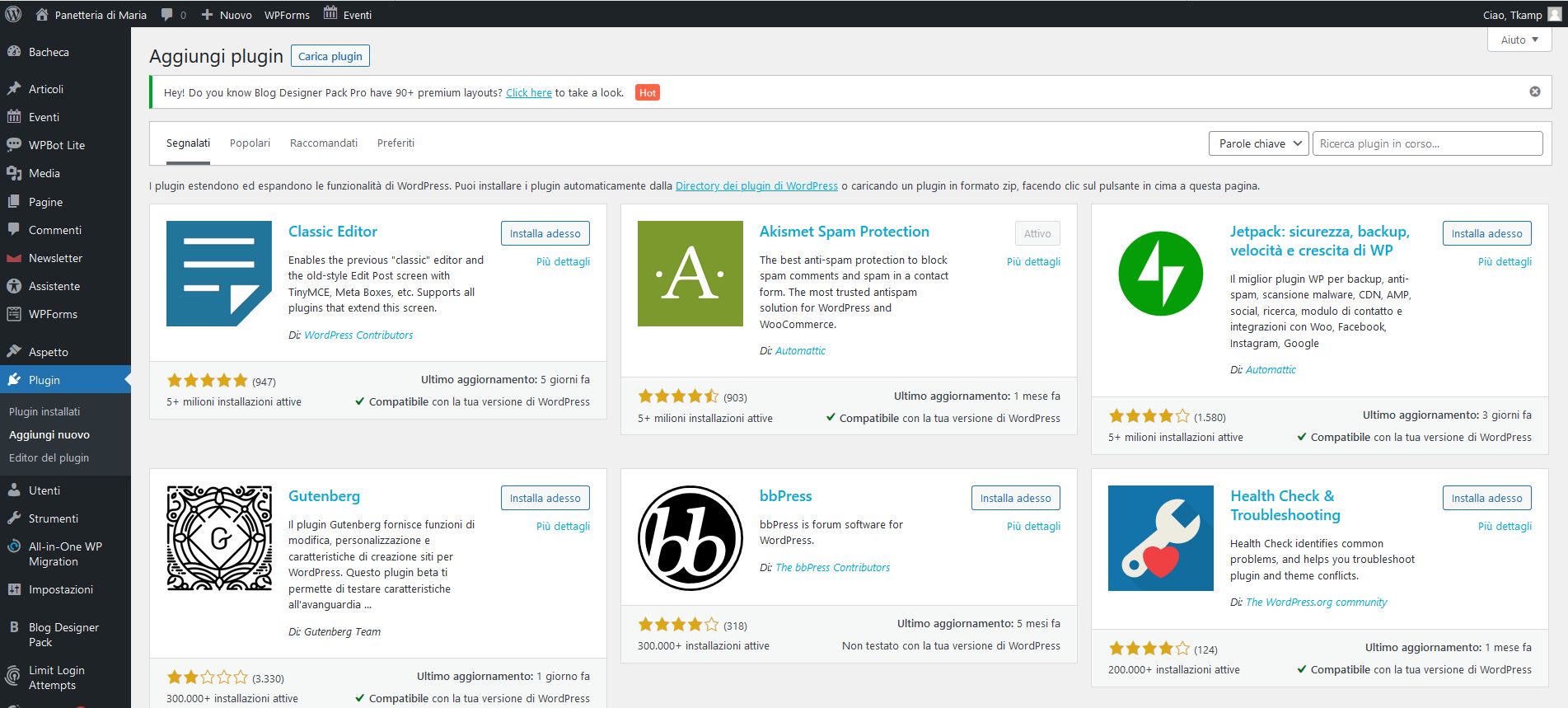The image size is (1568, 708).
Task: Install the bbPress plugin now
Action: coord(1016,498)
